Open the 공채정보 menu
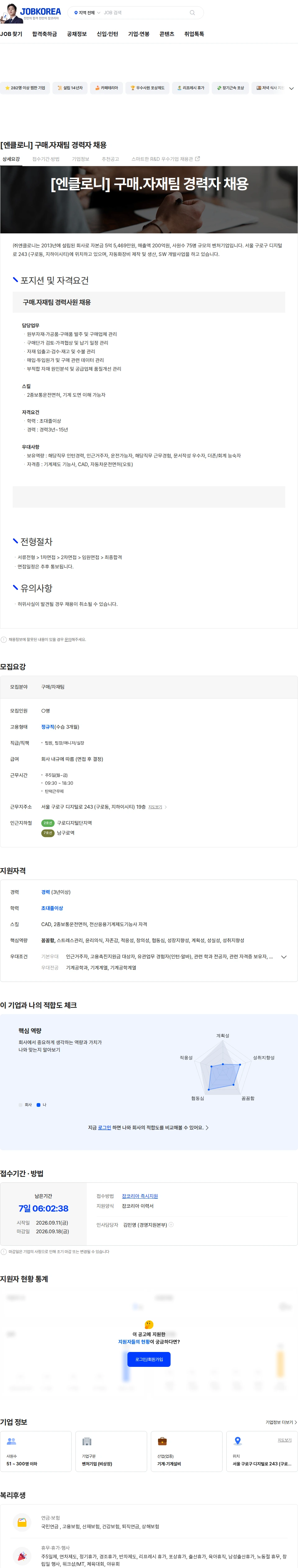298x1568 pixels. click(77, 34)
